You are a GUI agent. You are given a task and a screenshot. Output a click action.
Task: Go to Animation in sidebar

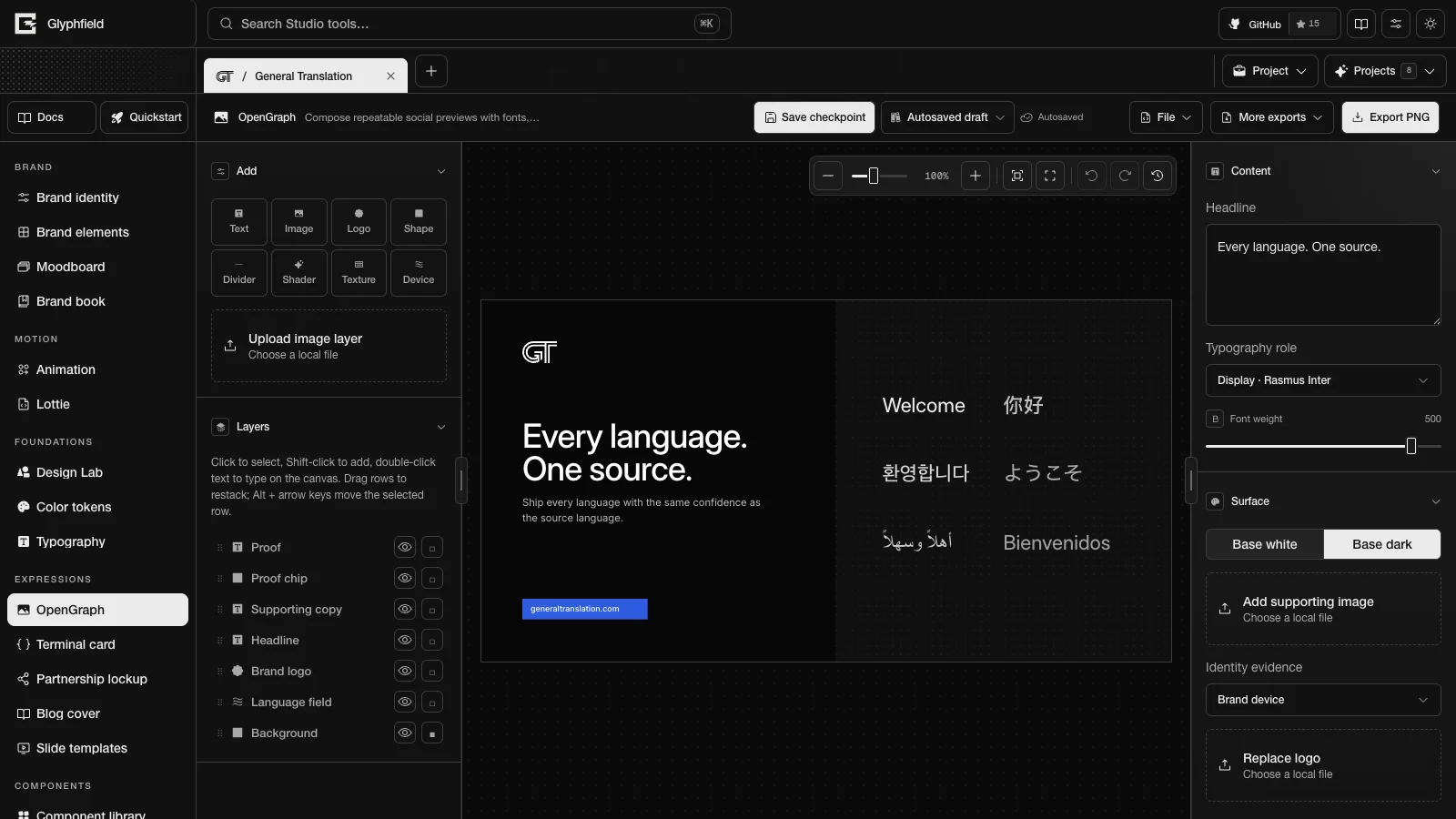pos(97,369)
